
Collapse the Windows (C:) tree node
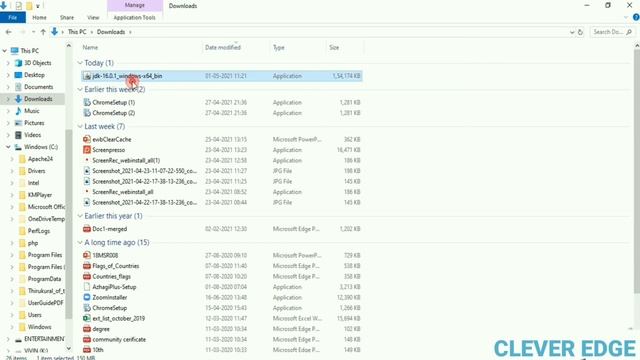pyautogui.click(x=8, y=147)
